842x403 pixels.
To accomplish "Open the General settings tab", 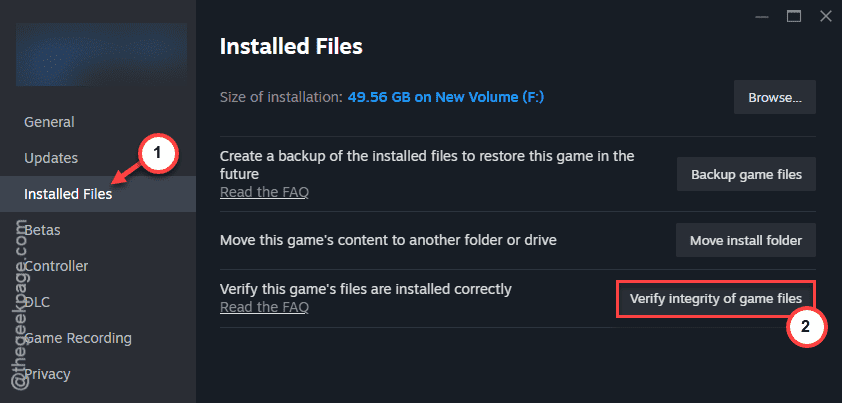I will tap(49, 122).
